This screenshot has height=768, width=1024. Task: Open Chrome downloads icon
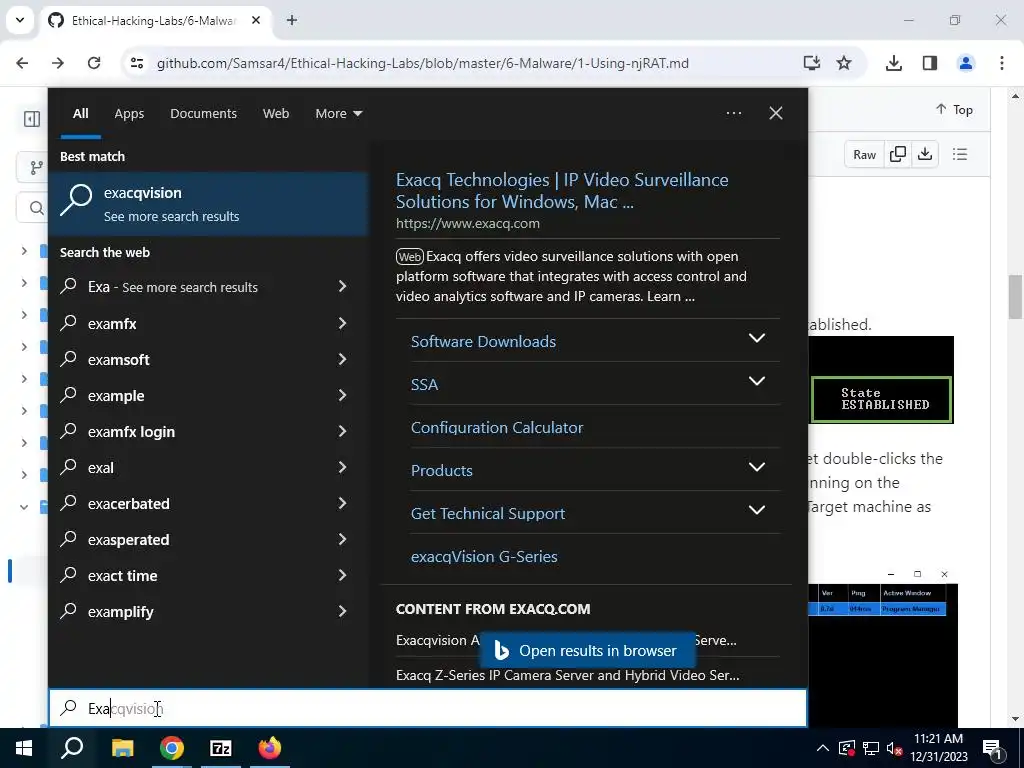pyautogui.click(x=893, y=63)
